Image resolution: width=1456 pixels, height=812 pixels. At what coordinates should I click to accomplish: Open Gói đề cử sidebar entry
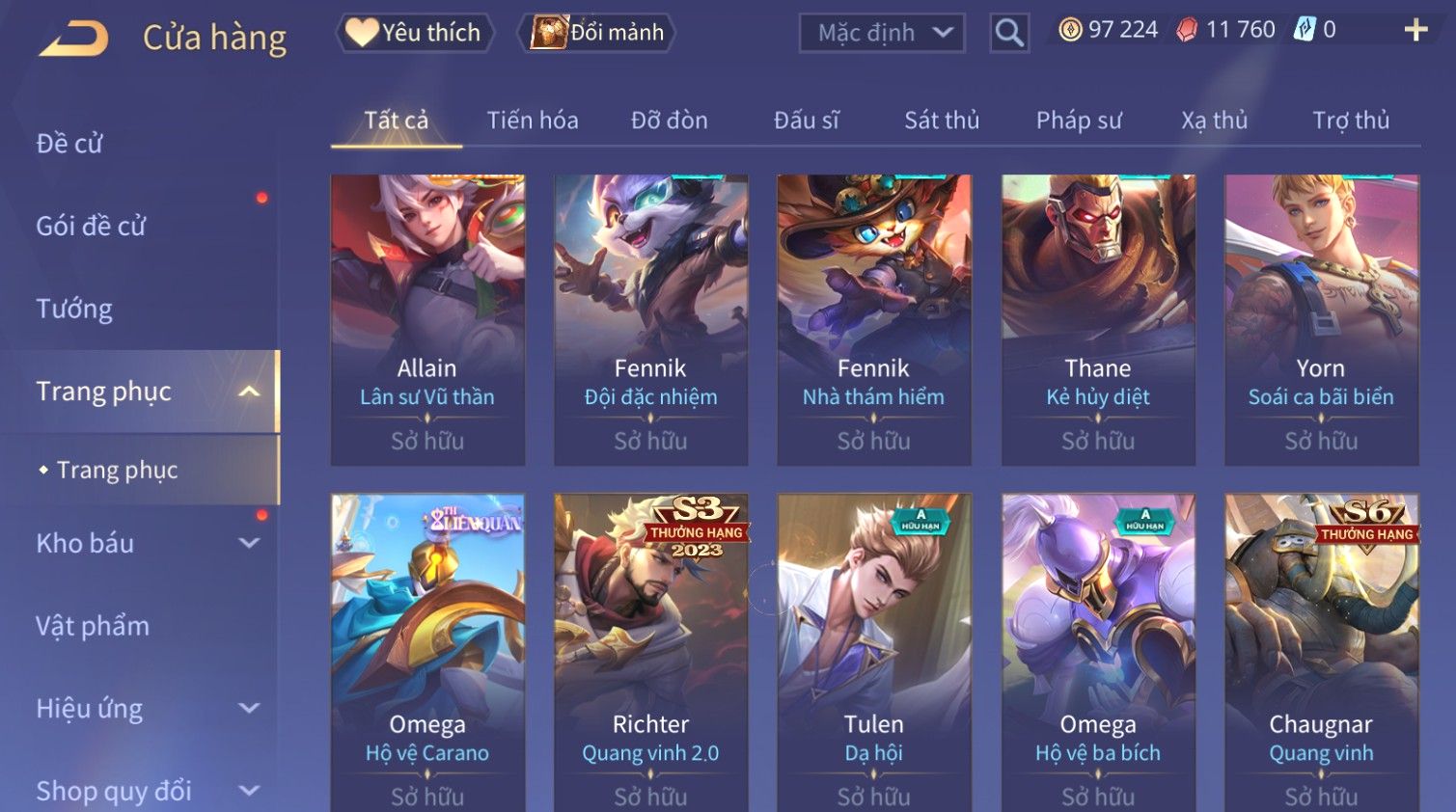(x=91, y=226)
